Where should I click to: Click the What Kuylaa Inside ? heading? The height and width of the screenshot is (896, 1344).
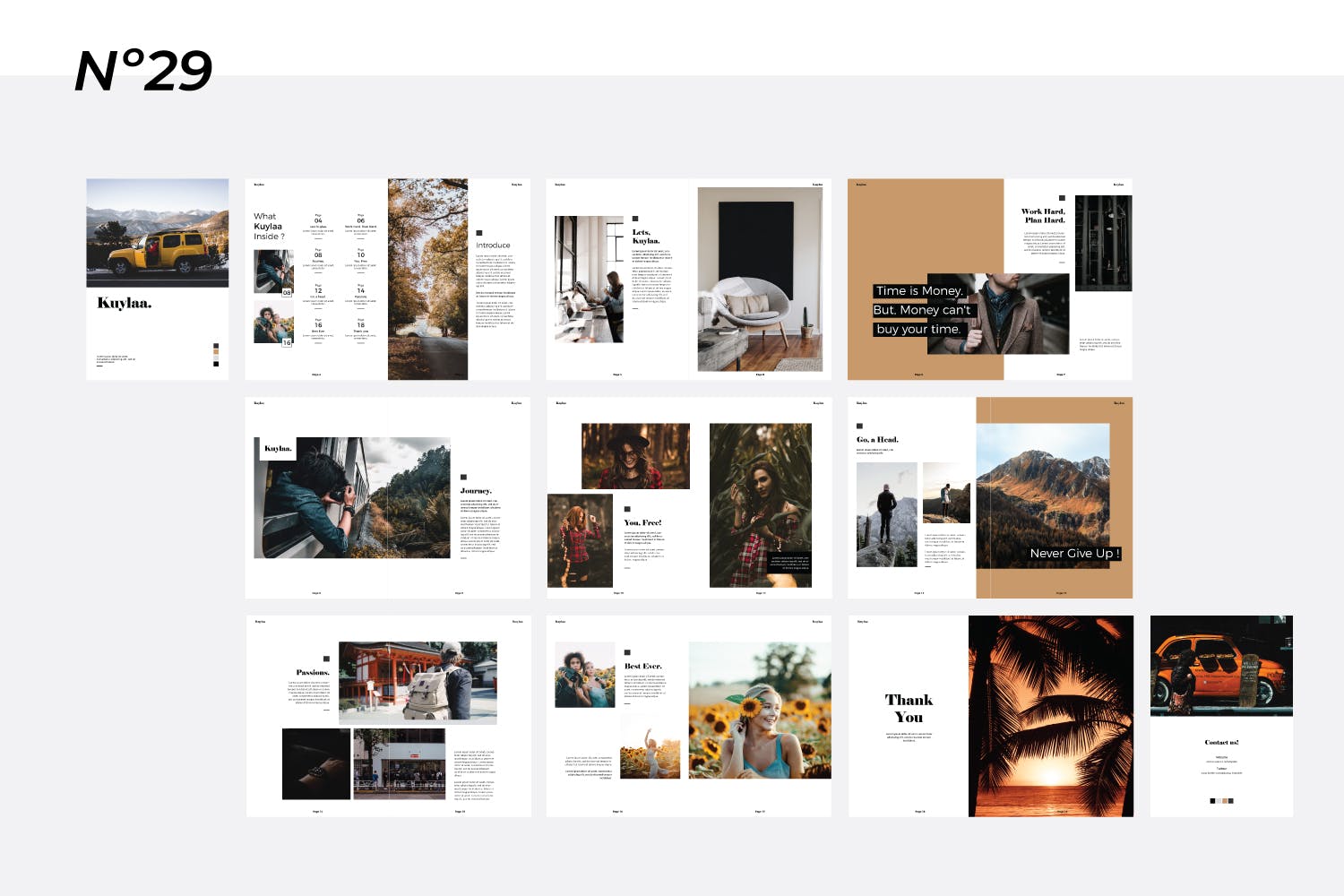click(269, 225)
